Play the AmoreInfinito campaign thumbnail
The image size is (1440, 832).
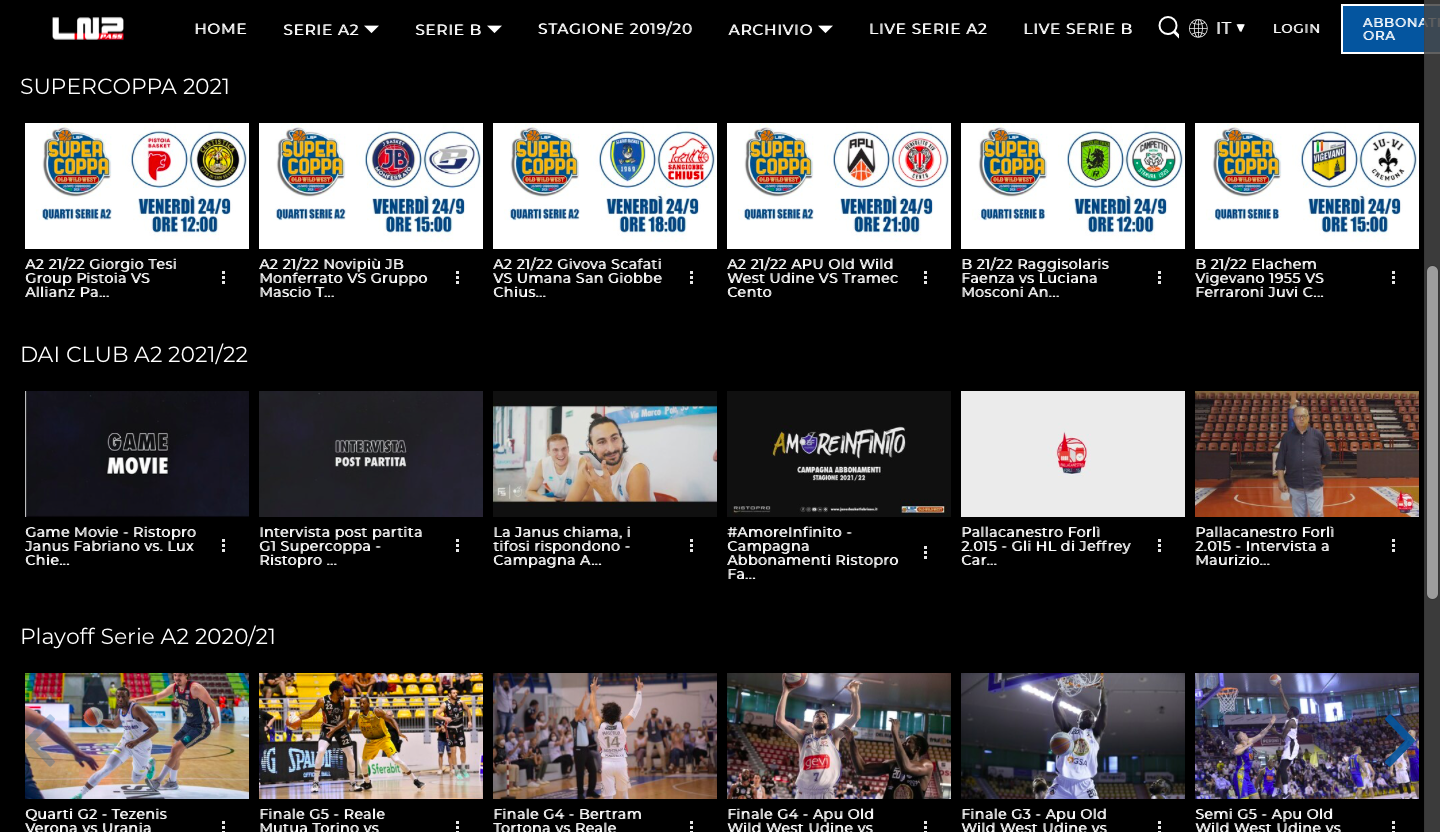coord(839,454)
